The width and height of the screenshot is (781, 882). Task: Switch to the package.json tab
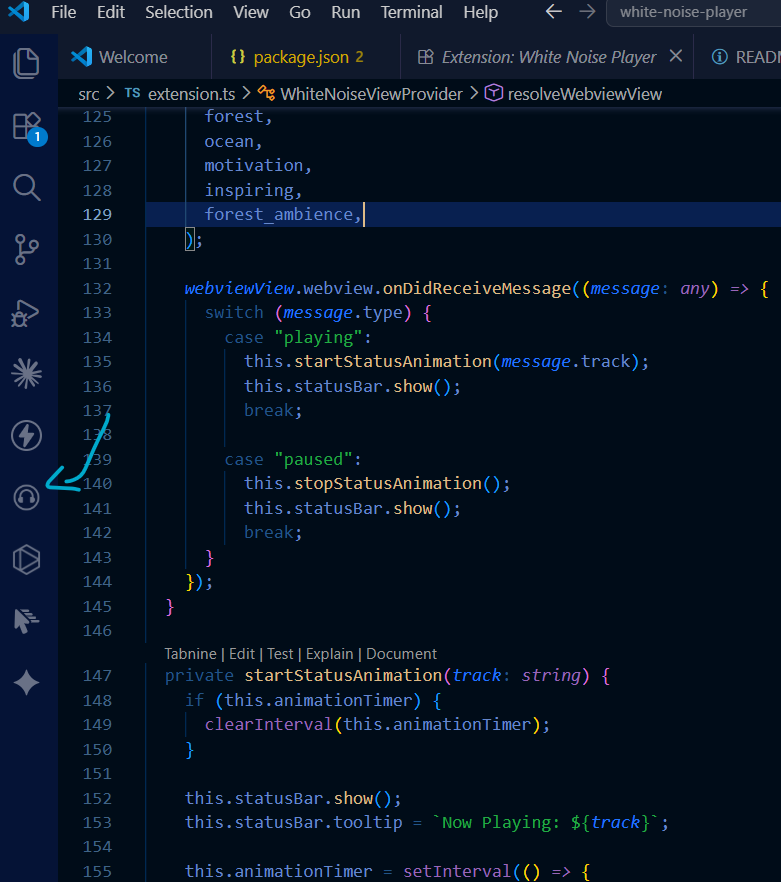click(305, 57)
